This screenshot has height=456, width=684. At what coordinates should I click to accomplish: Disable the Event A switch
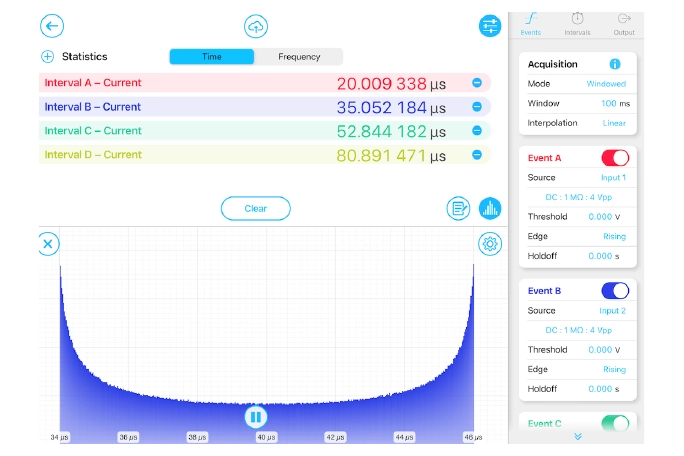point(615,158)
